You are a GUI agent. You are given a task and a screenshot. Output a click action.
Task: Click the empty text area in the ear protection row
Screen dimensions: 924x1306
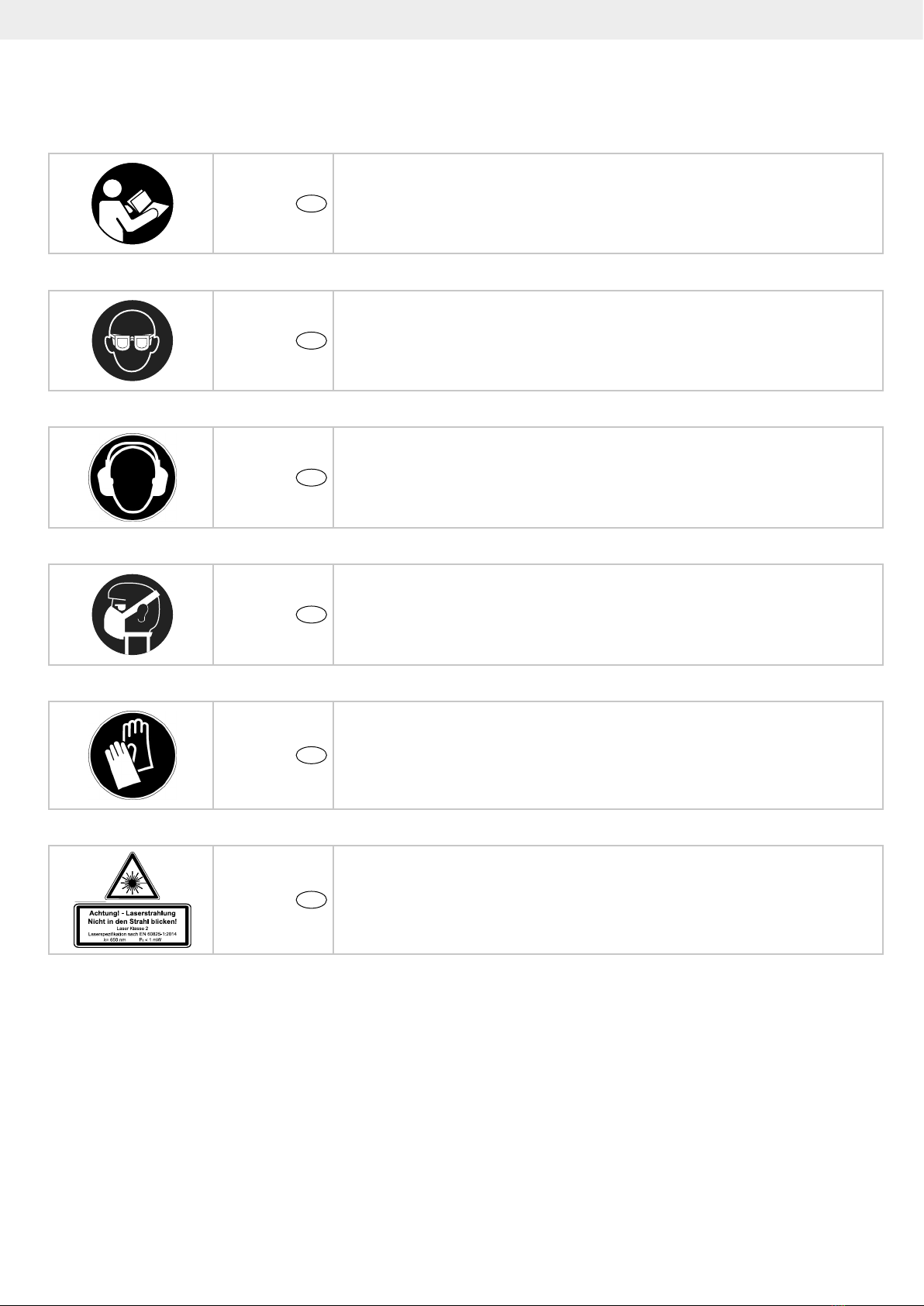point(609,477)
